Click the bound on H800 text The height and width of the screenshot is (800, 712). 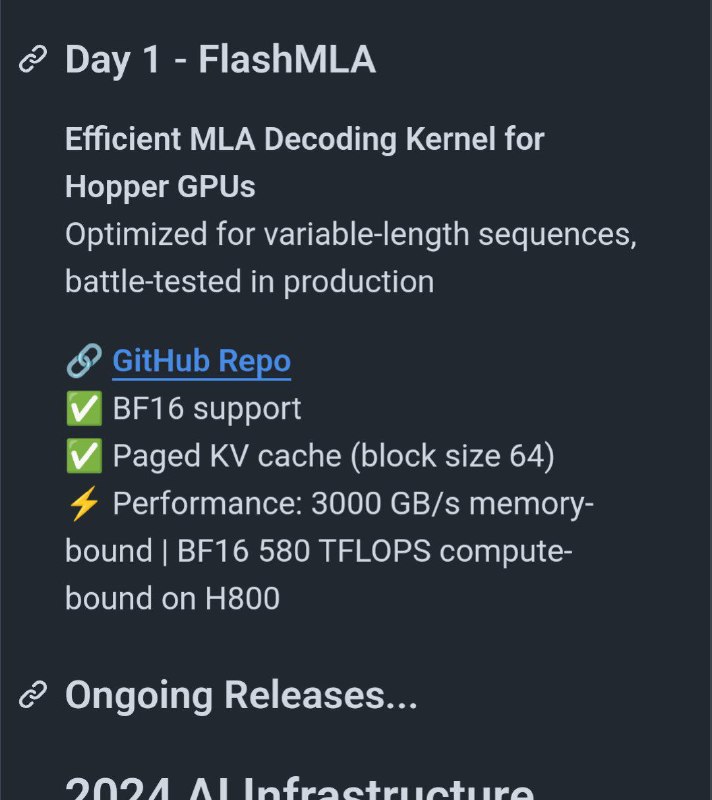[172, 598]
